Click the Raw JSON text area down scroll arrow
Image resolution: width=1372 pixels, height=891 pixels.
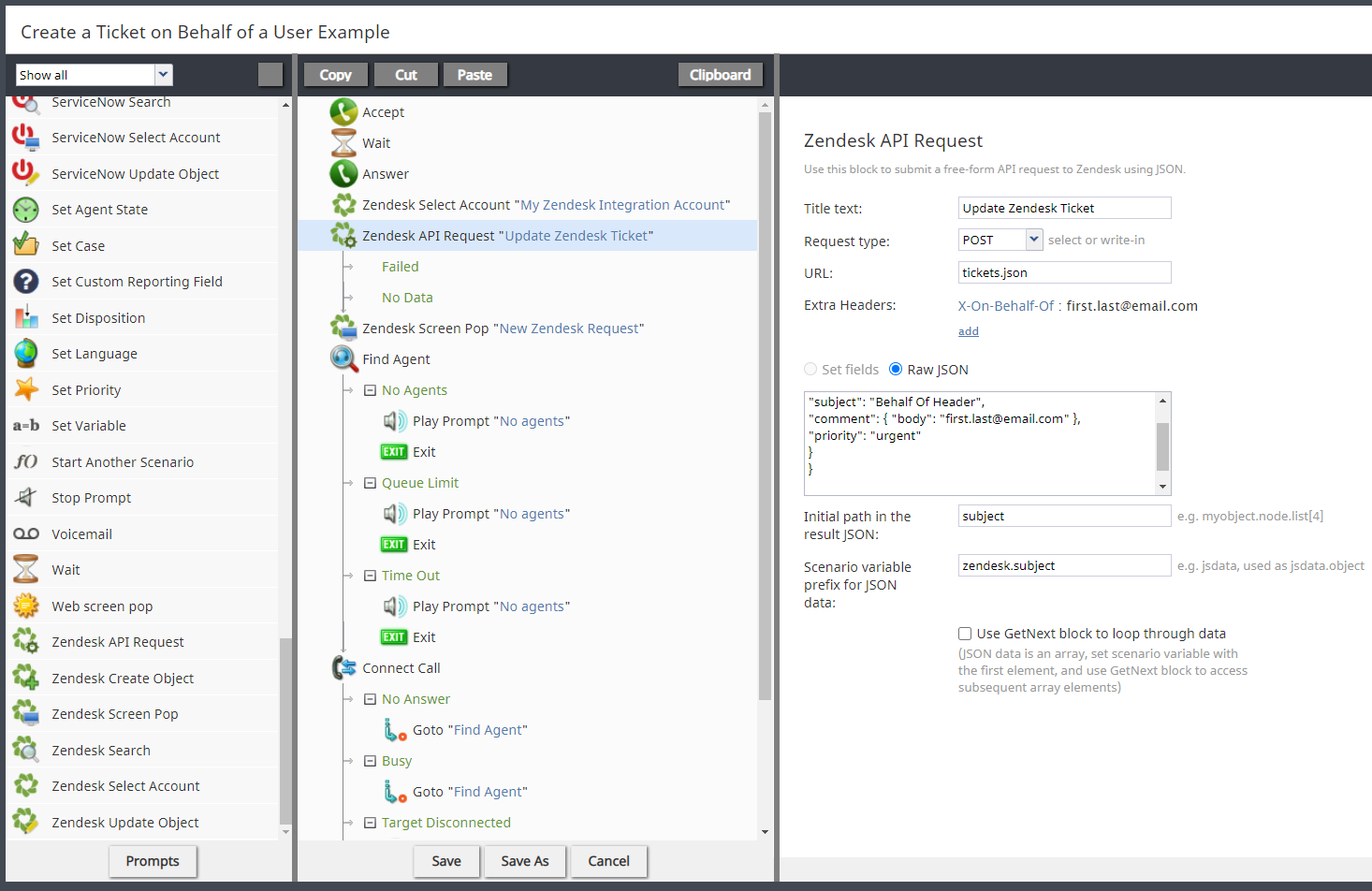(1162, 487)
